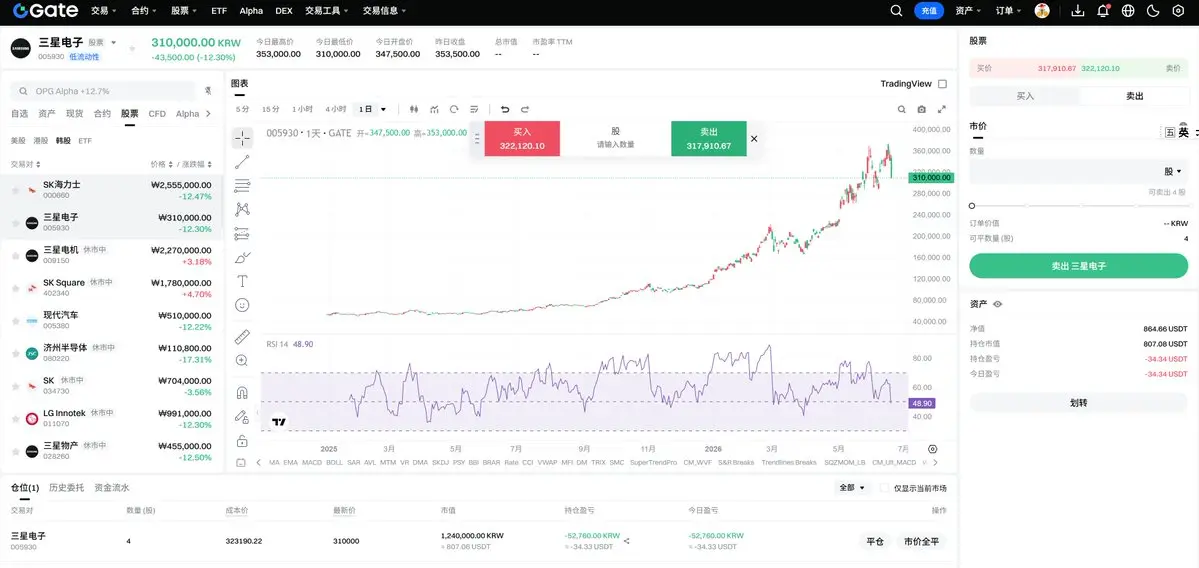Viewport: 1199px width, 568px height.
Task: Open the 股 unit dropdown
Action: [x=1172, y=171]
